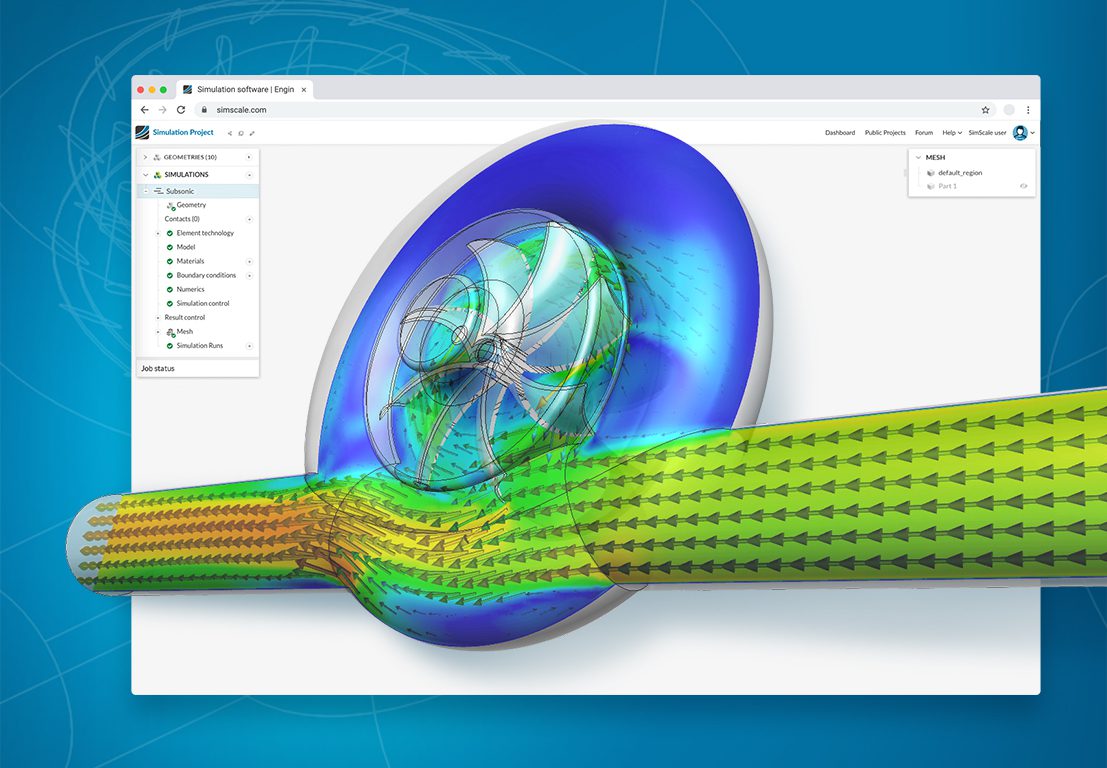Open the Job status panel
Viewport: 1107px width, 768px height.
[x=198, y=368]
